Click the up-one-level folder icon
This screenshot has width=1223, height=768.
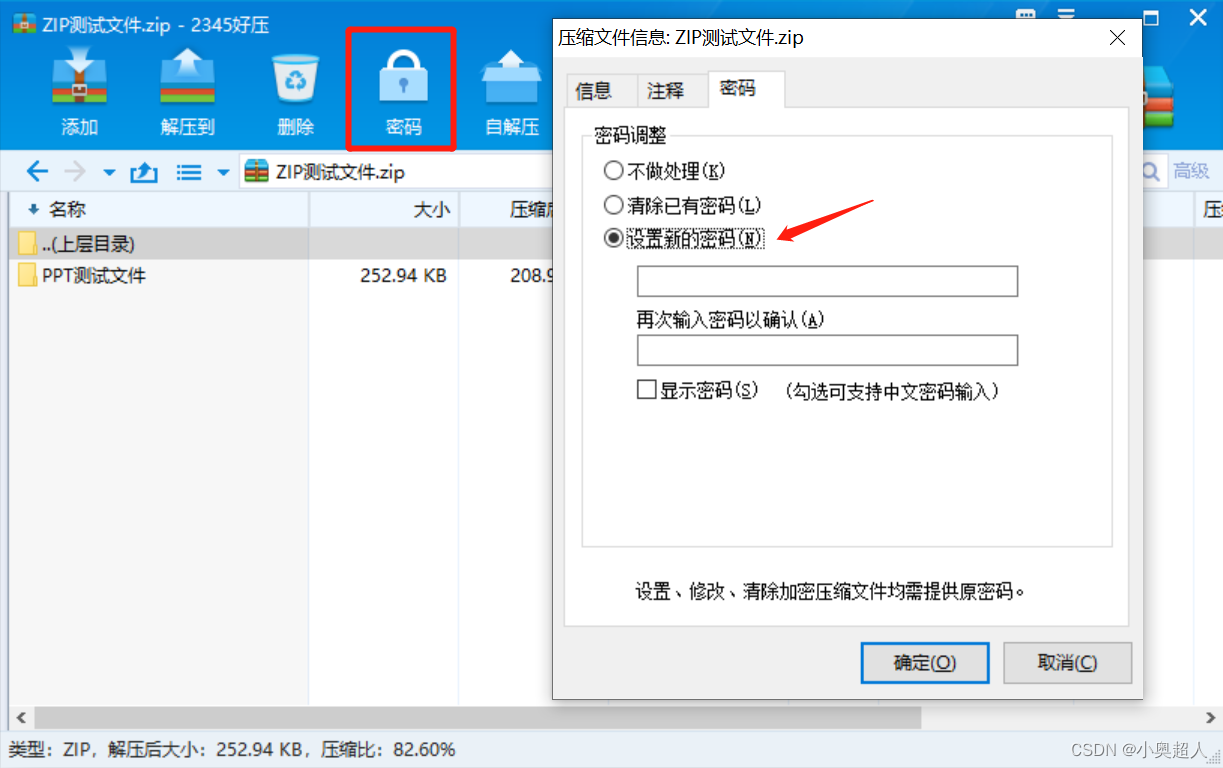click(145, 172)
